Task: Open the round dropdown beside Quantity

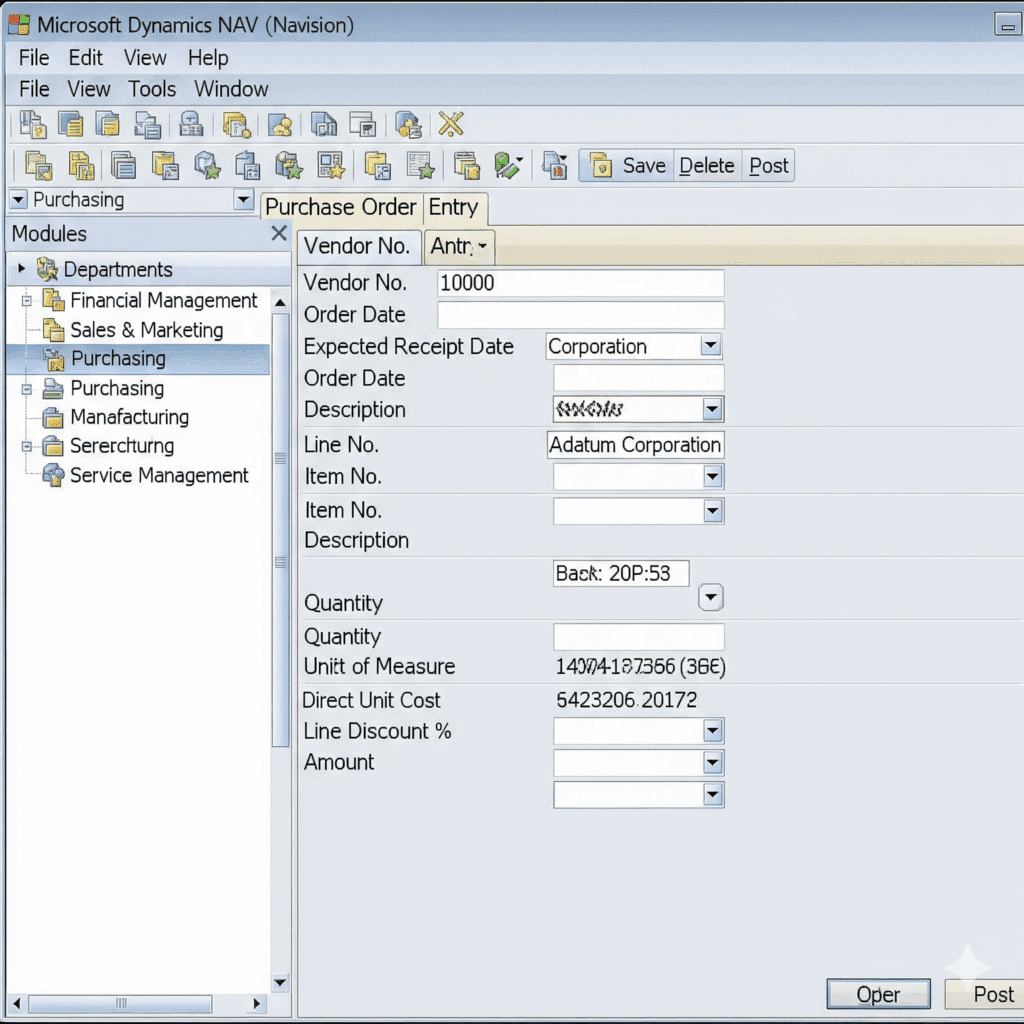Action: coord(711,597)
